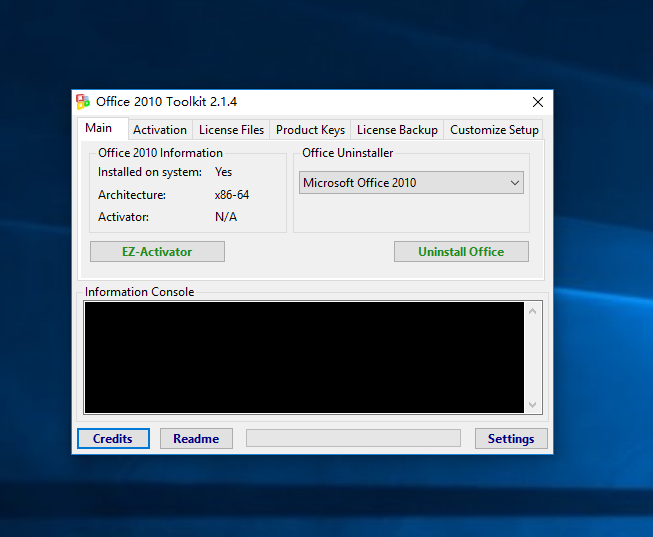Expand the Microsoft Office 2010 dropdown
The width and height of the screenshot is (653, 537).
[411, 182]
